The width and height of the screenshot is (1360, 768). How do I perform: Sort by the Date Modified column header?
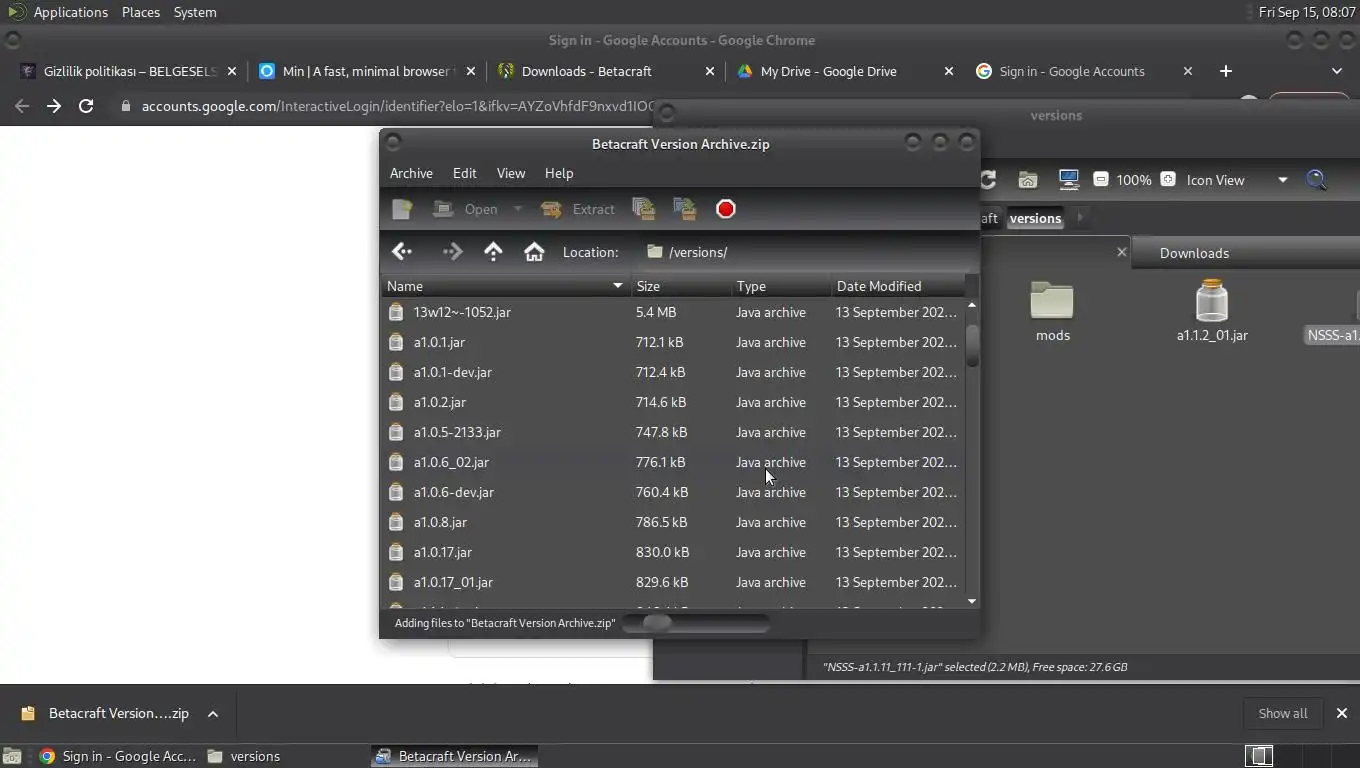tap(897, 286)
